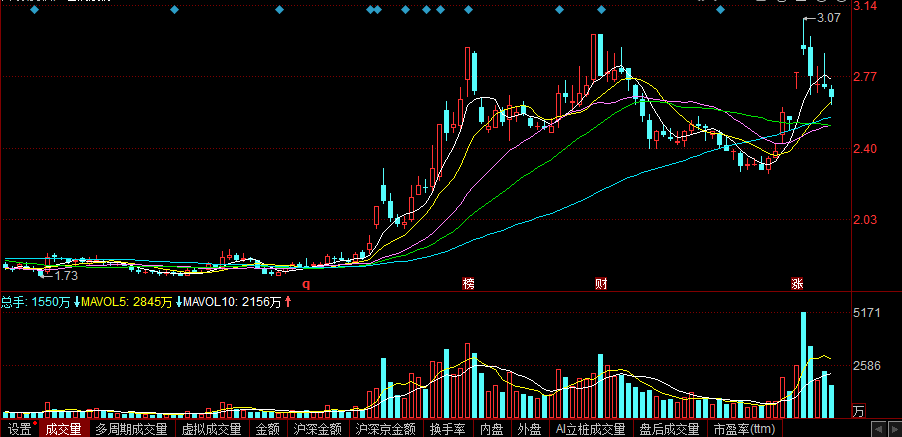
Task: Click the 总手: 1550万 readout
Action: click(36, 302)
